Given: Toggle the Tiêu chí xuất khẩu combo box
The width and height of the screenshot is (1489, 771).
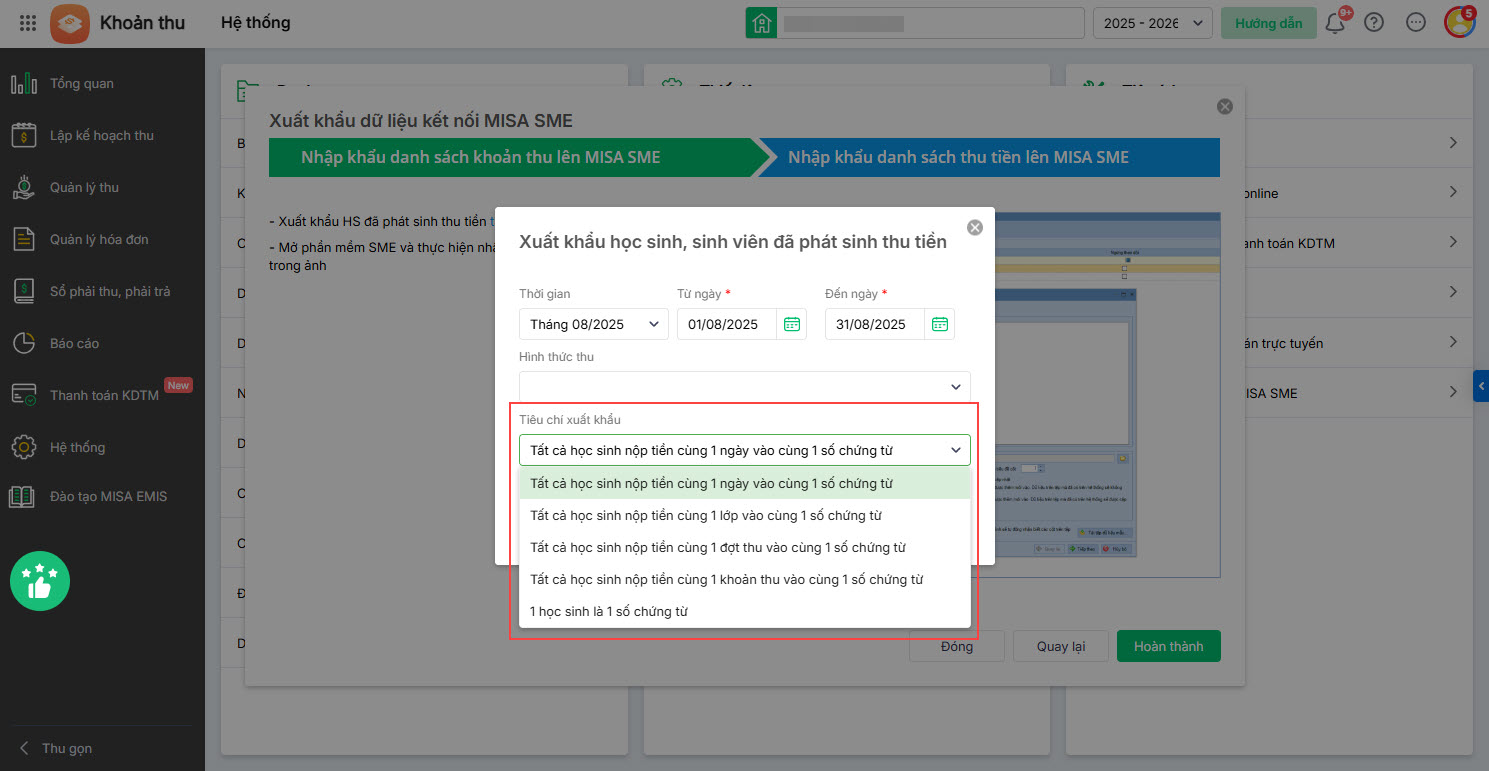Looking at the screenshot, I should tap(745, 450).
